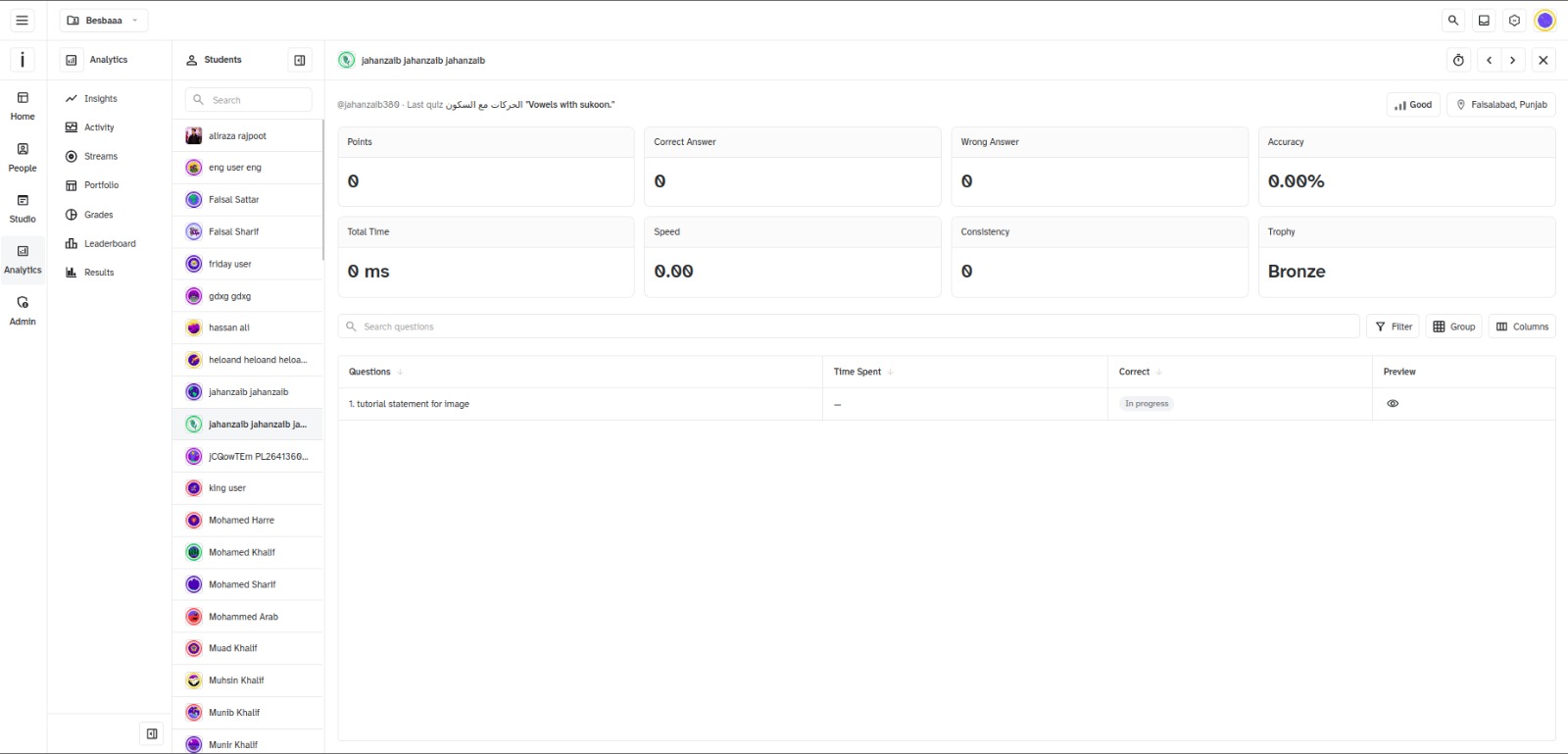Open the search icon in top bar
Image resolution: width=1568 pixels, height=754 pixels.
[x=1453, y=20]
